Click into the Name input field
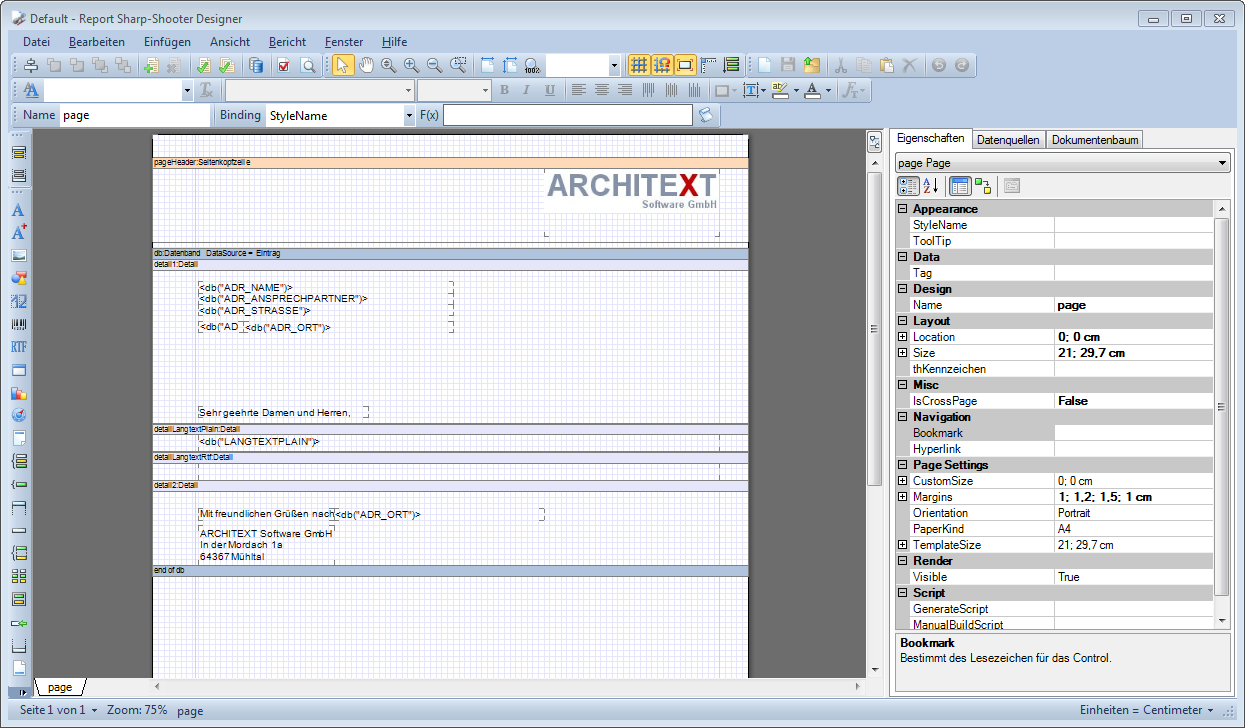This screenshot has width=1245, height=728. (x=134, y=115)
